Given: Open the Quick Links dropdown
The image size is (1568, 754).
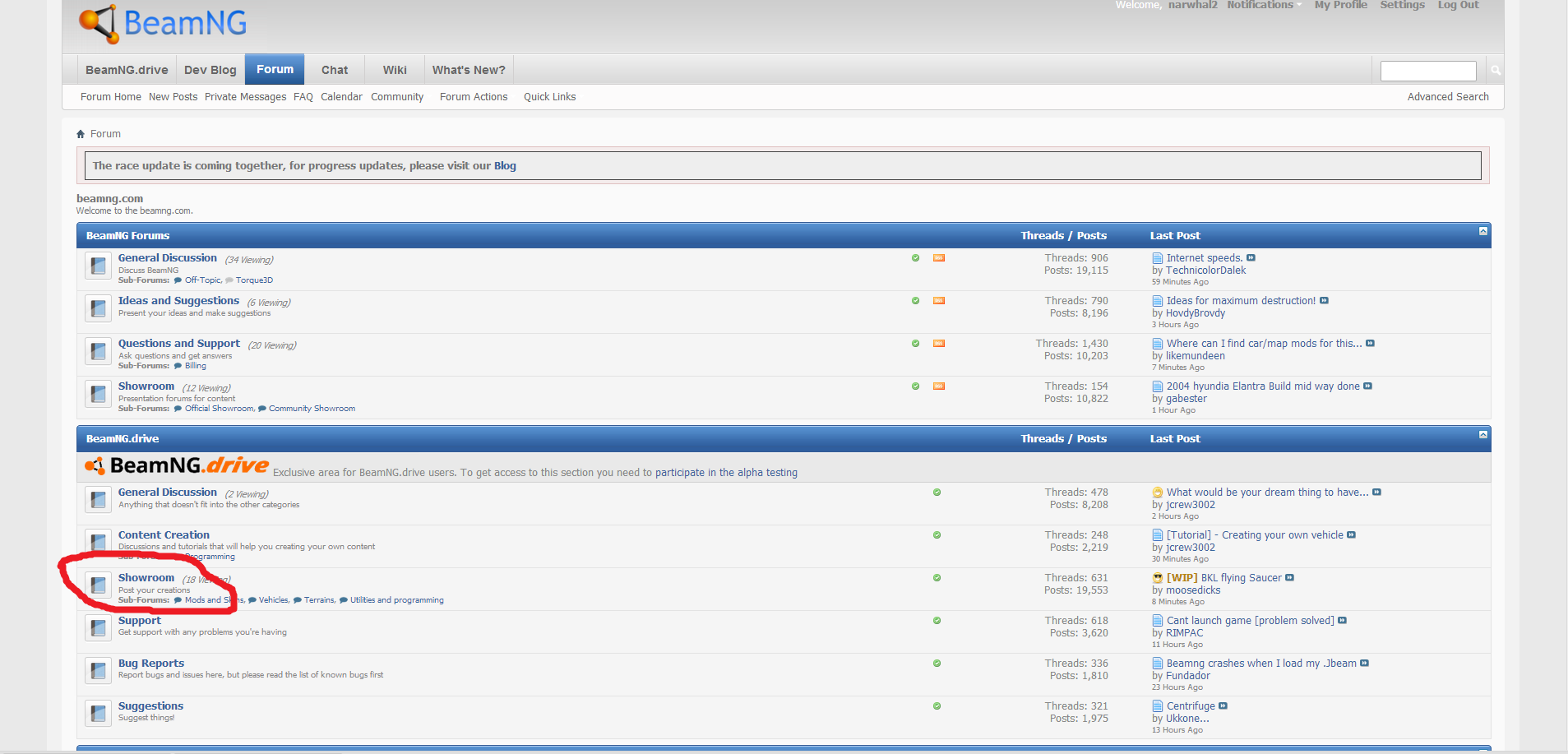Looking at the screenshot, I should pyautogui.click(x=550, y=97).
